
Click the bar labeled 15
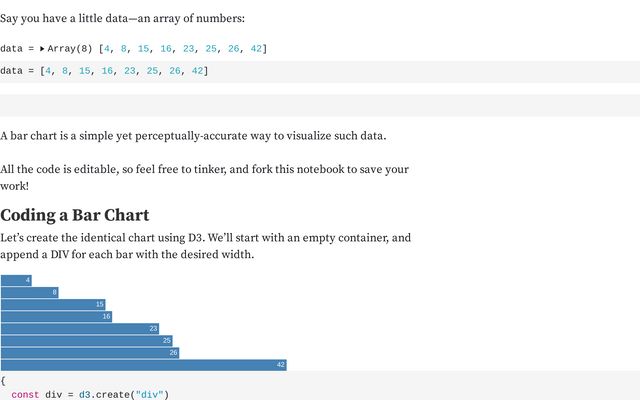[53, 304]
